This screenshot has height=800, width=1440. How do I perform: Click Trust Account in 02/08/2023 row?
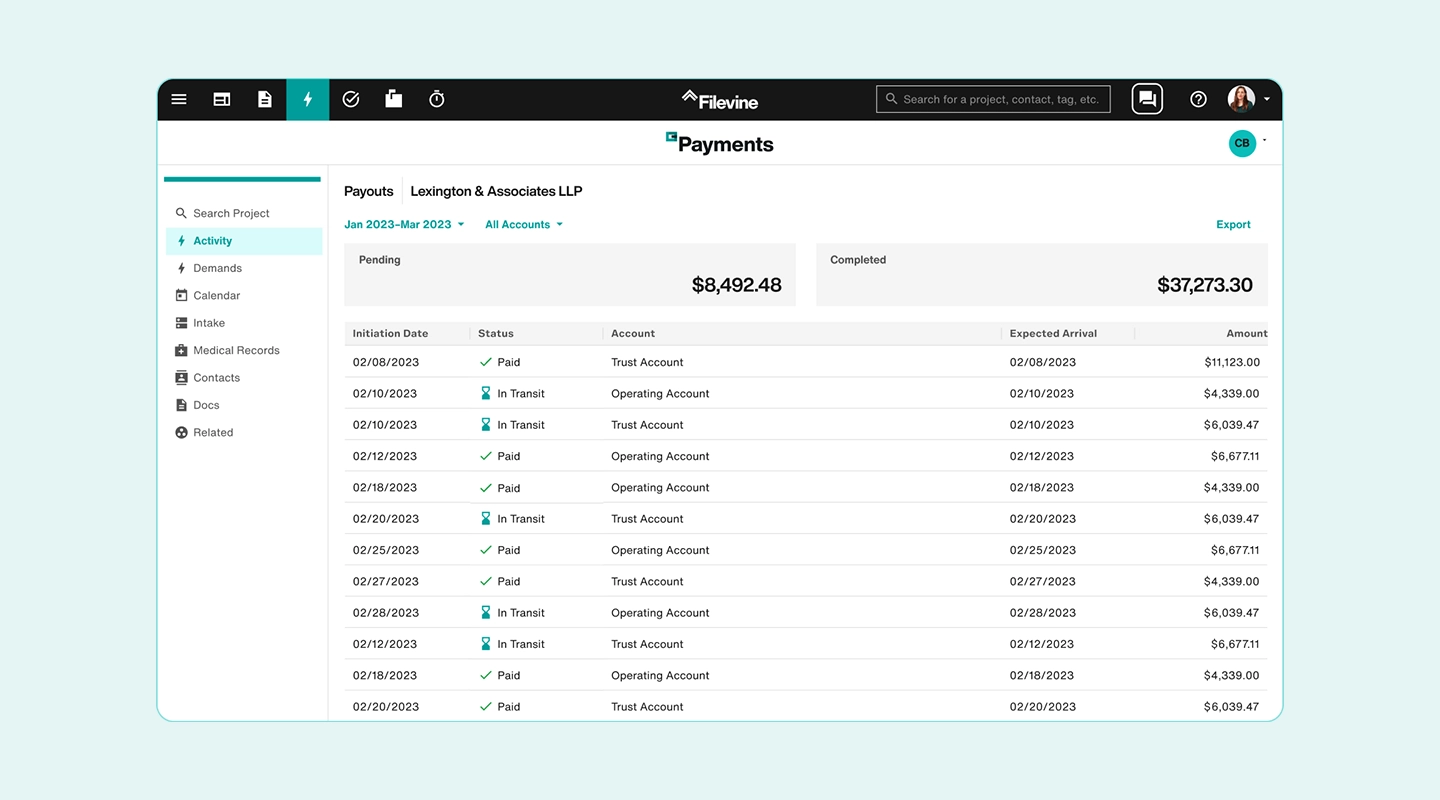pos(647,362)
